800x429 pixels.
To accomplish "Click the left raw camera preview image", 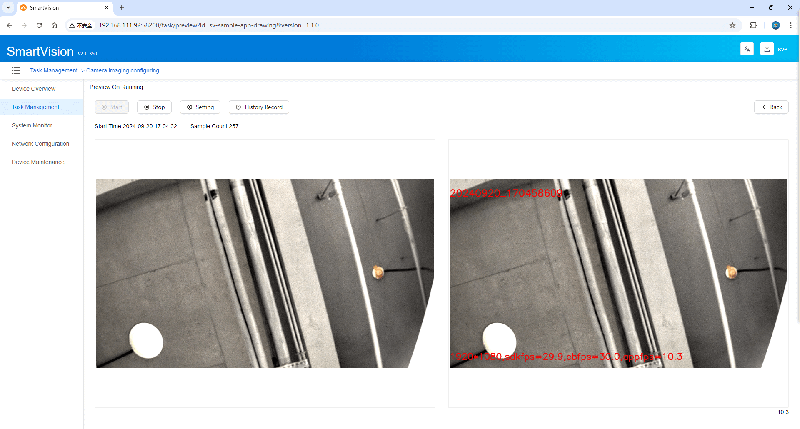I will tap(265, 273).
